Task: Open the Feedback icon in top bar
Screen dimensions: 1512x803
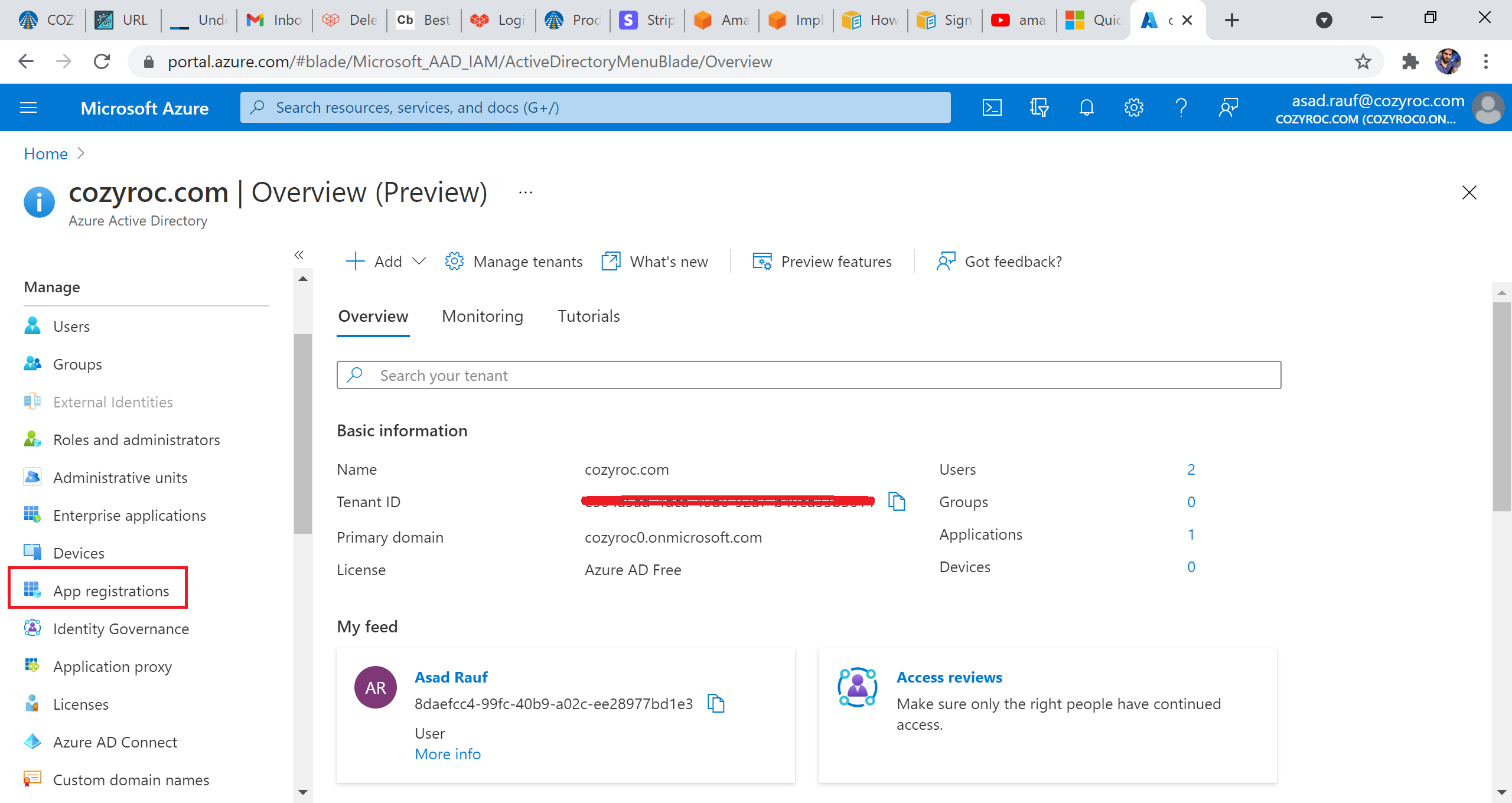Action: (x=1228, y=107)
